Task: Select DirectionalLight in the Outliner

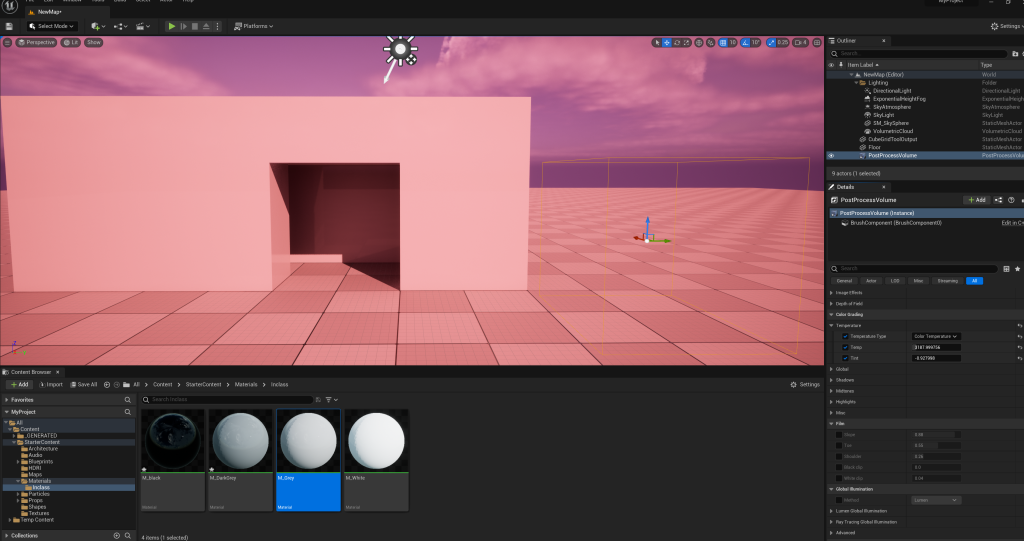Action: tap(891, 91)
